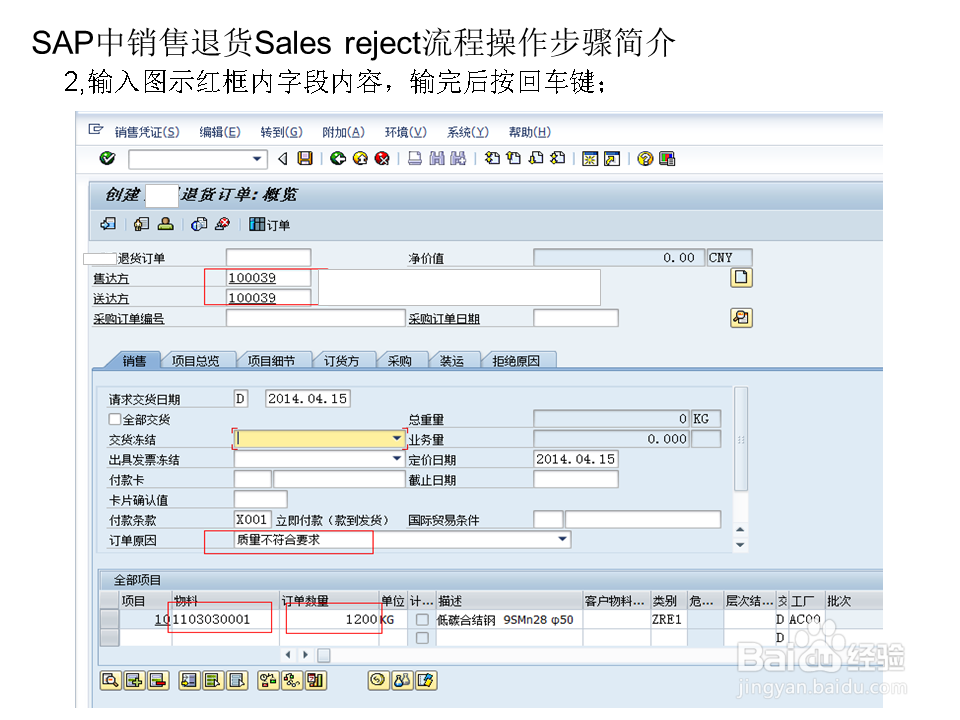The width and height of the screenshot is (960, 720).
Task: Switch to the 项目细节 tab
Action: pyautogui.click(x=271, y=361)
